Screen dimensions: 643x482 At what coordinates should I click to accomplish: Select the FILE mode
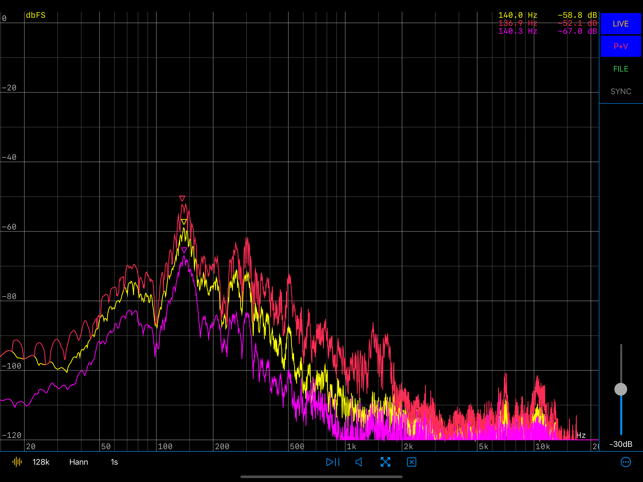(620, 69)
